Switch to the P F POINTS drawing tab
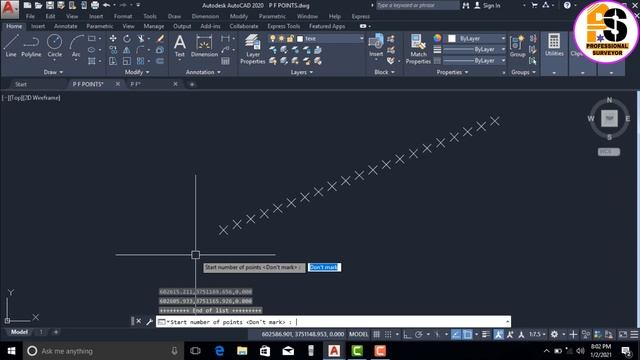The height and width of the screenshot is (360, 640). pos(88,84)
